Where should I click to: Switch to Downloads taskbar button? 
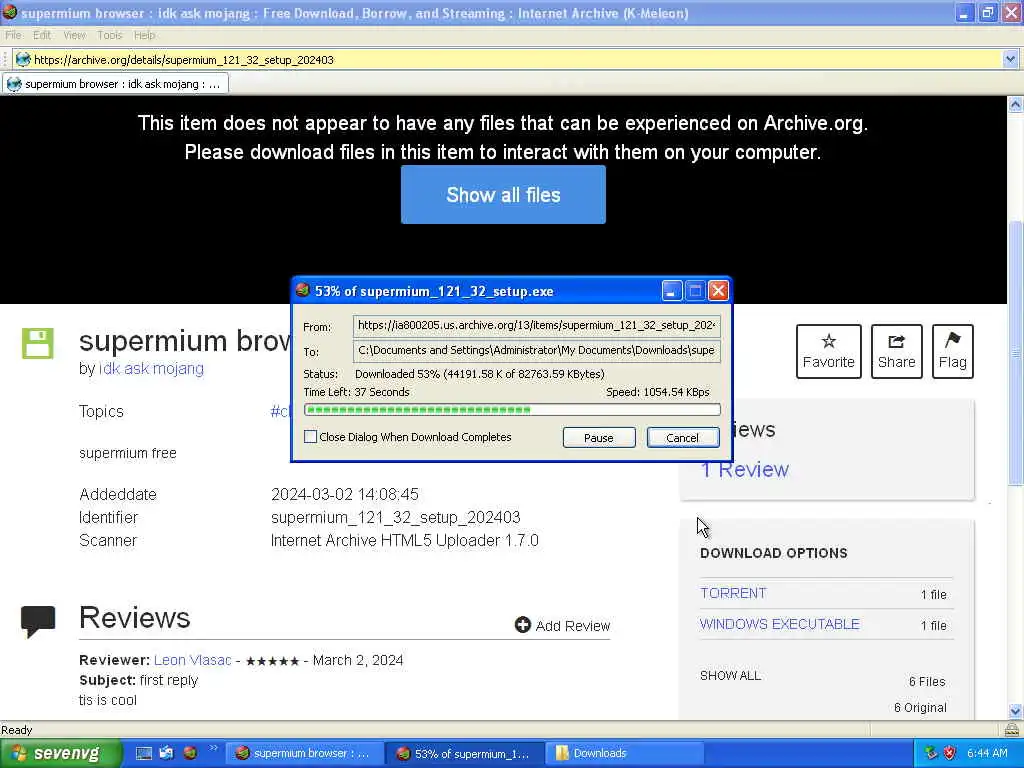click(x=626, y=753)
